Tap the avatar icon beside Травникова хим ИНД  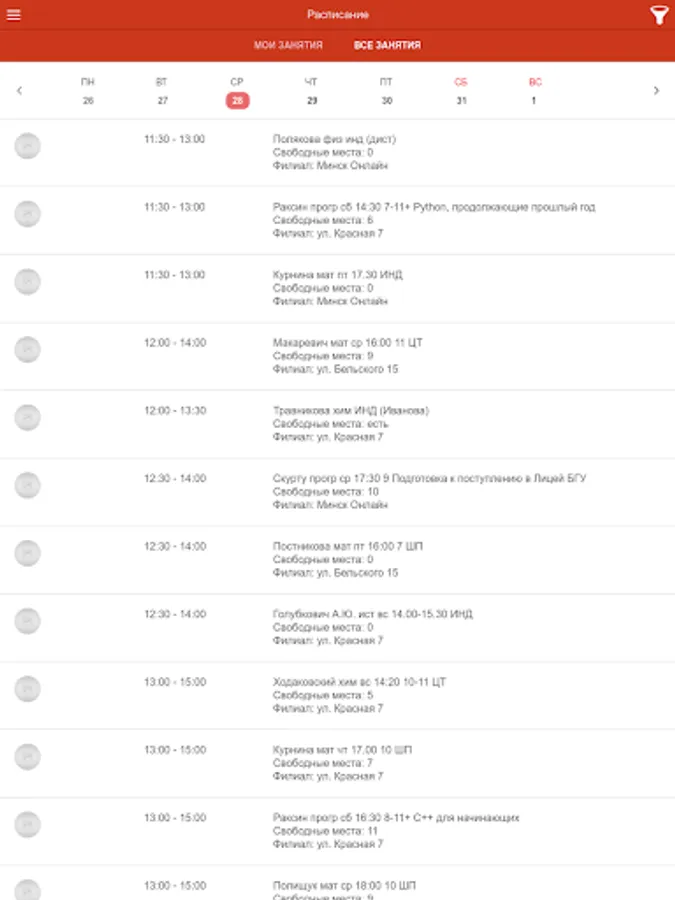[x=28, y=418]
